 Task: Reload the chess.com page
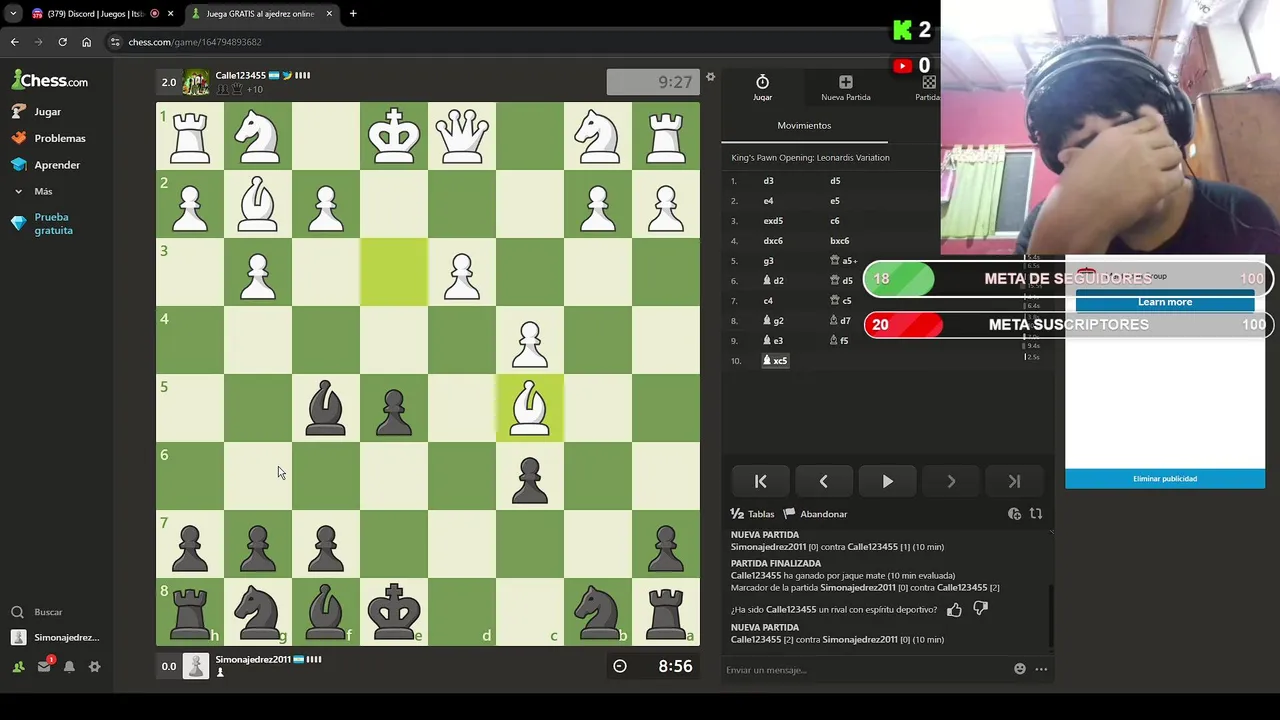(62, 42)
